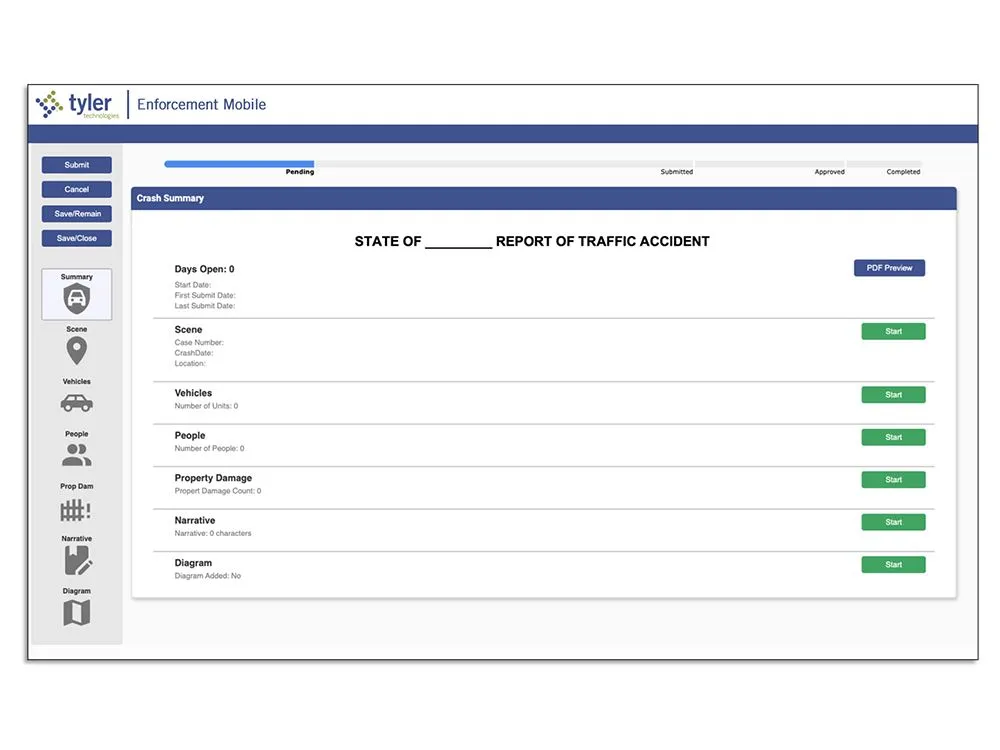Viewport: 1000px width, 750px height.
Task: Cancel the current report
Action: (76, 189)
